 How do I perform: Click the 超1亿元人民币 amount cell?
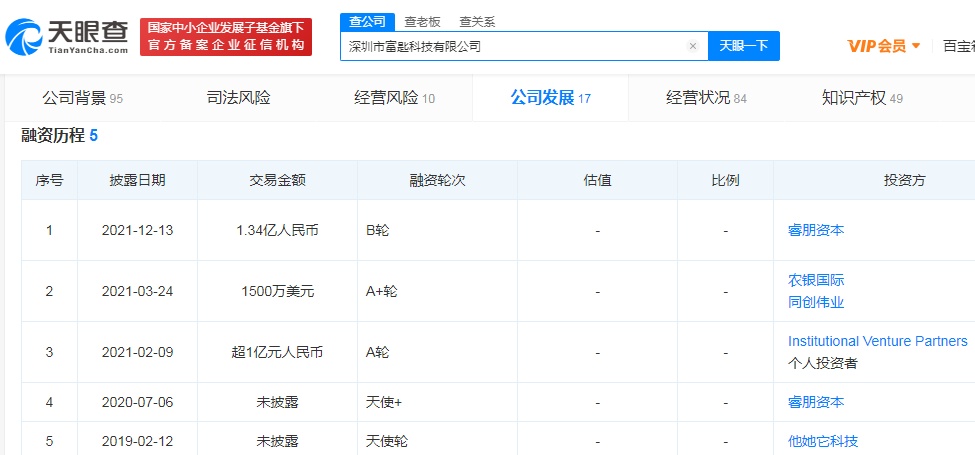[x=277, y=352]
